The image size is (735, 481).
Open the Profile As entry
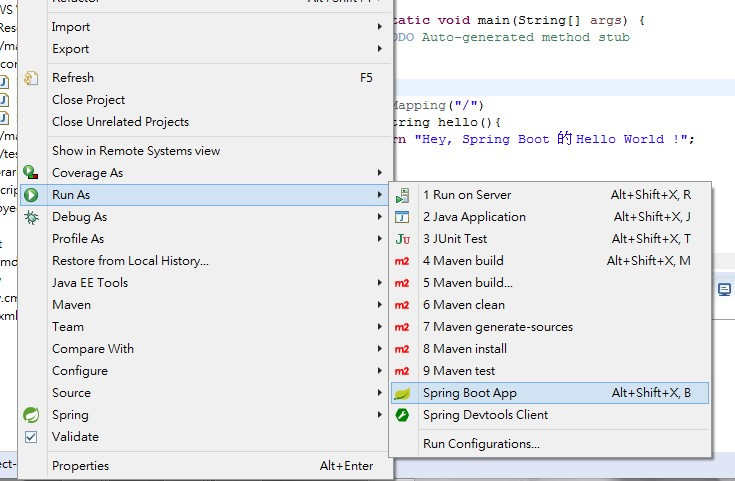tap(205, 239)
